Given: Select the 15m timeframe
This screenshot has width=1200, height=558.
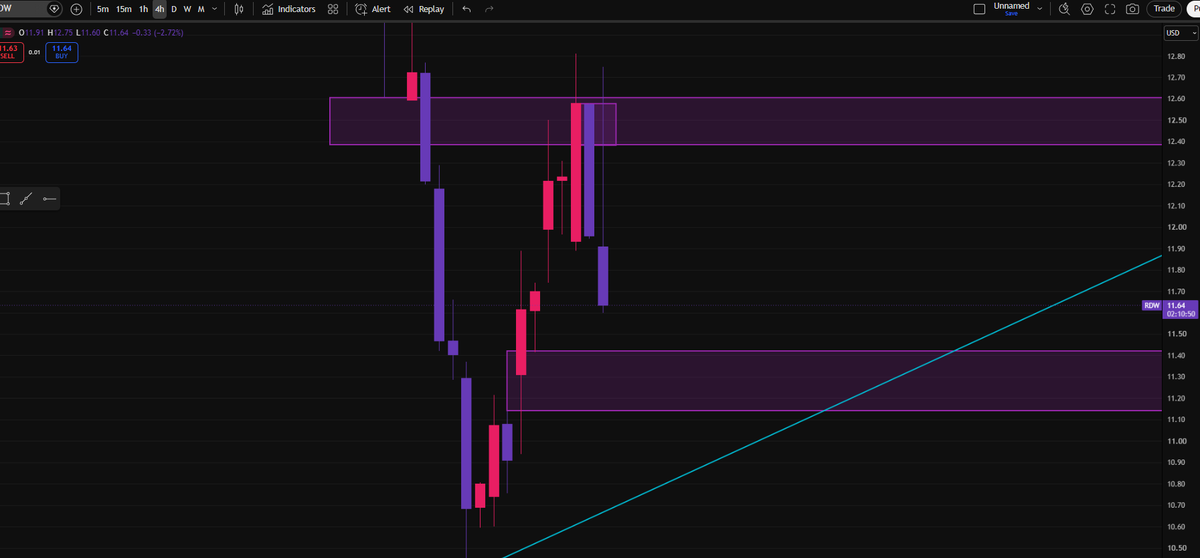Looking at the screenshot, I should [x=123, y=9].
